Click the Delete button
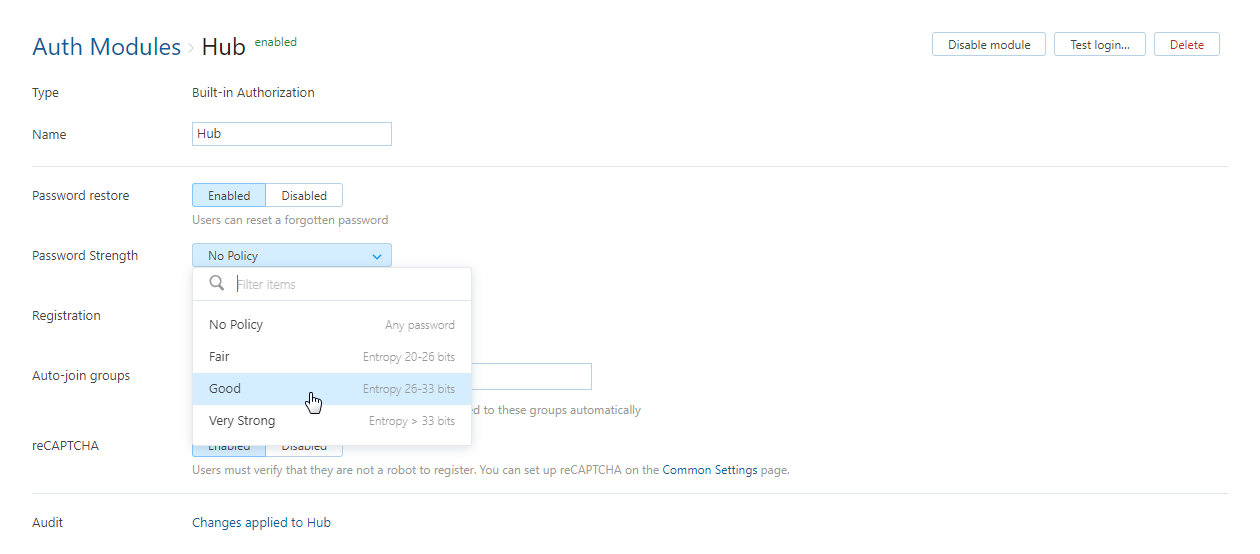1260x554 pixels. (x=1186, y=45)
